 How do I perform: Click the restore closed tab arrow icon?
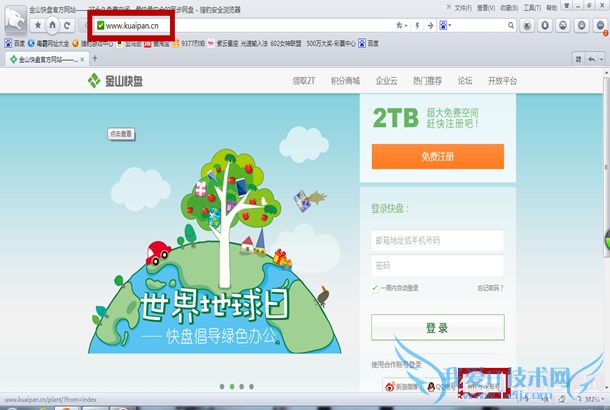(591, 59)
